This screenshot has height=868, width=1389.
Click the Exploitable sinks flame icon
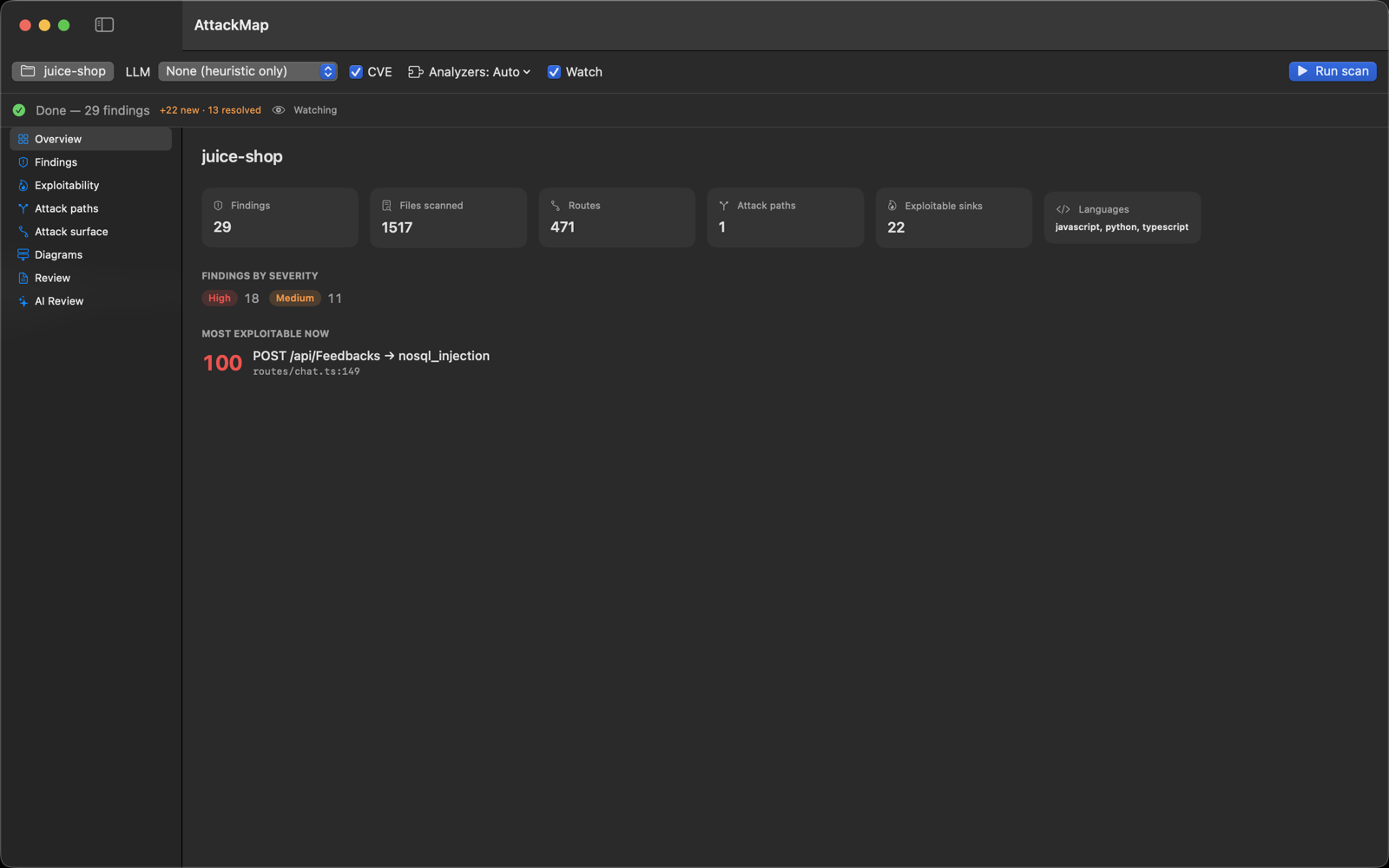pyautogui.click(x=892, y=206)
